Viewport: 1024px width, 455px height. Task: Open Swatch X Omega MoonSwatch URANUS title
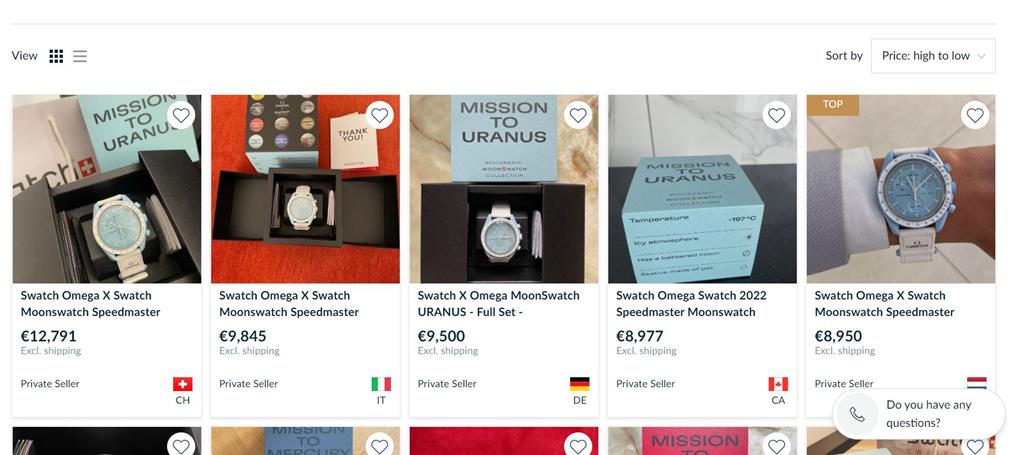coord(498,303)
